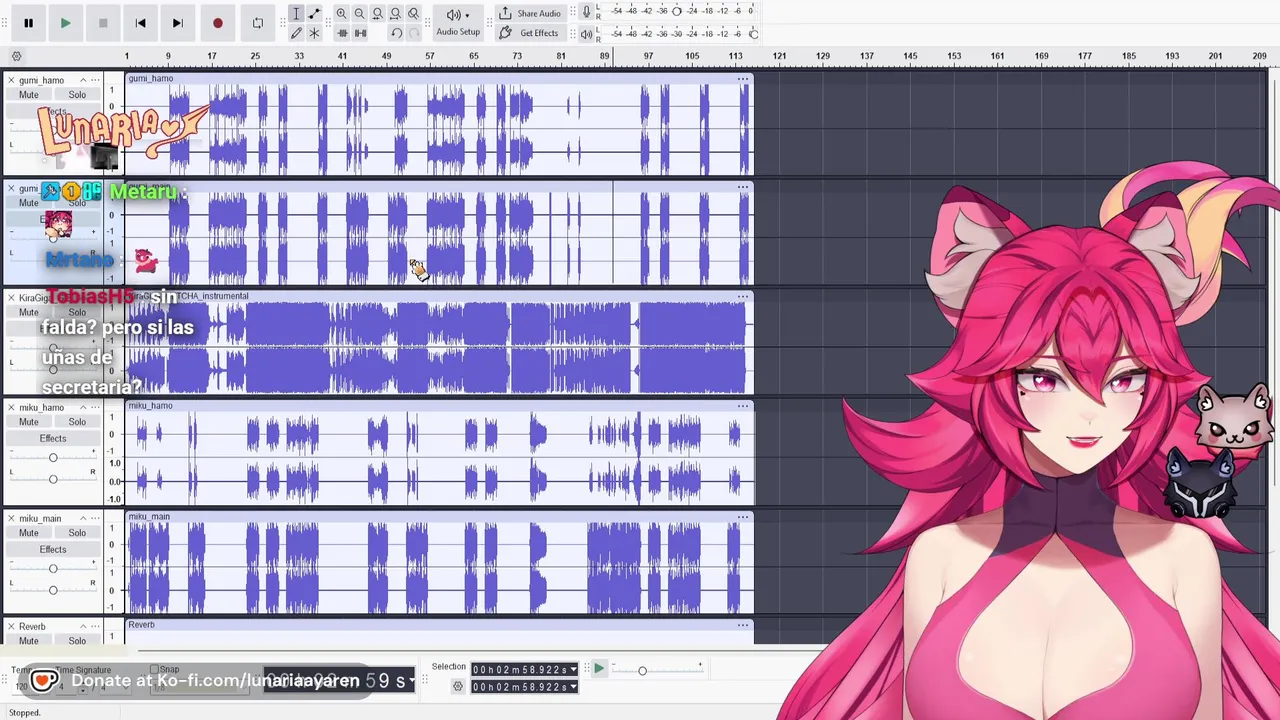The width and height of the screenshot is (1280, 720).
Task: Open Effects for miku_main track
Action: tap(53, 549)
